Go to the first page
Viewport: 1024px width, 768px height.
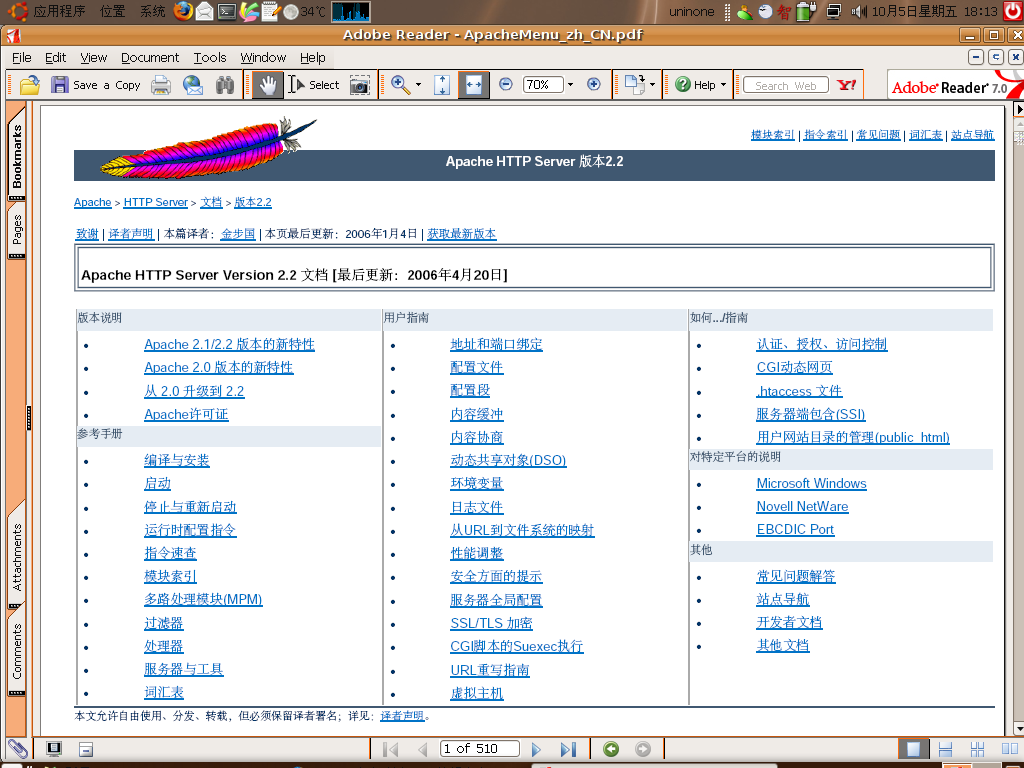pyautogui.click(x=391, y=749)
